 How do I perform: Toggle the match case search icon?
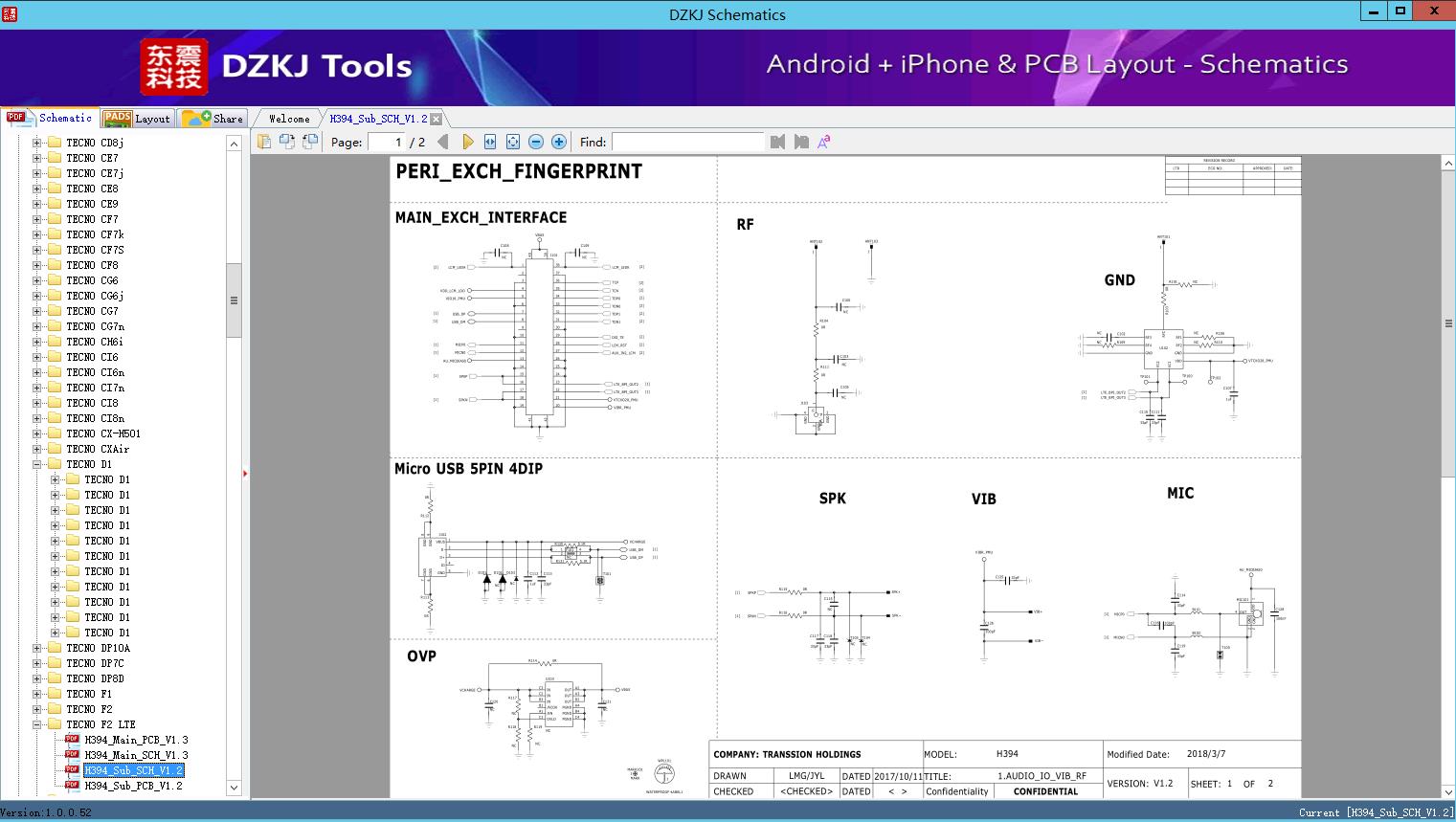[x=824, y=142]
